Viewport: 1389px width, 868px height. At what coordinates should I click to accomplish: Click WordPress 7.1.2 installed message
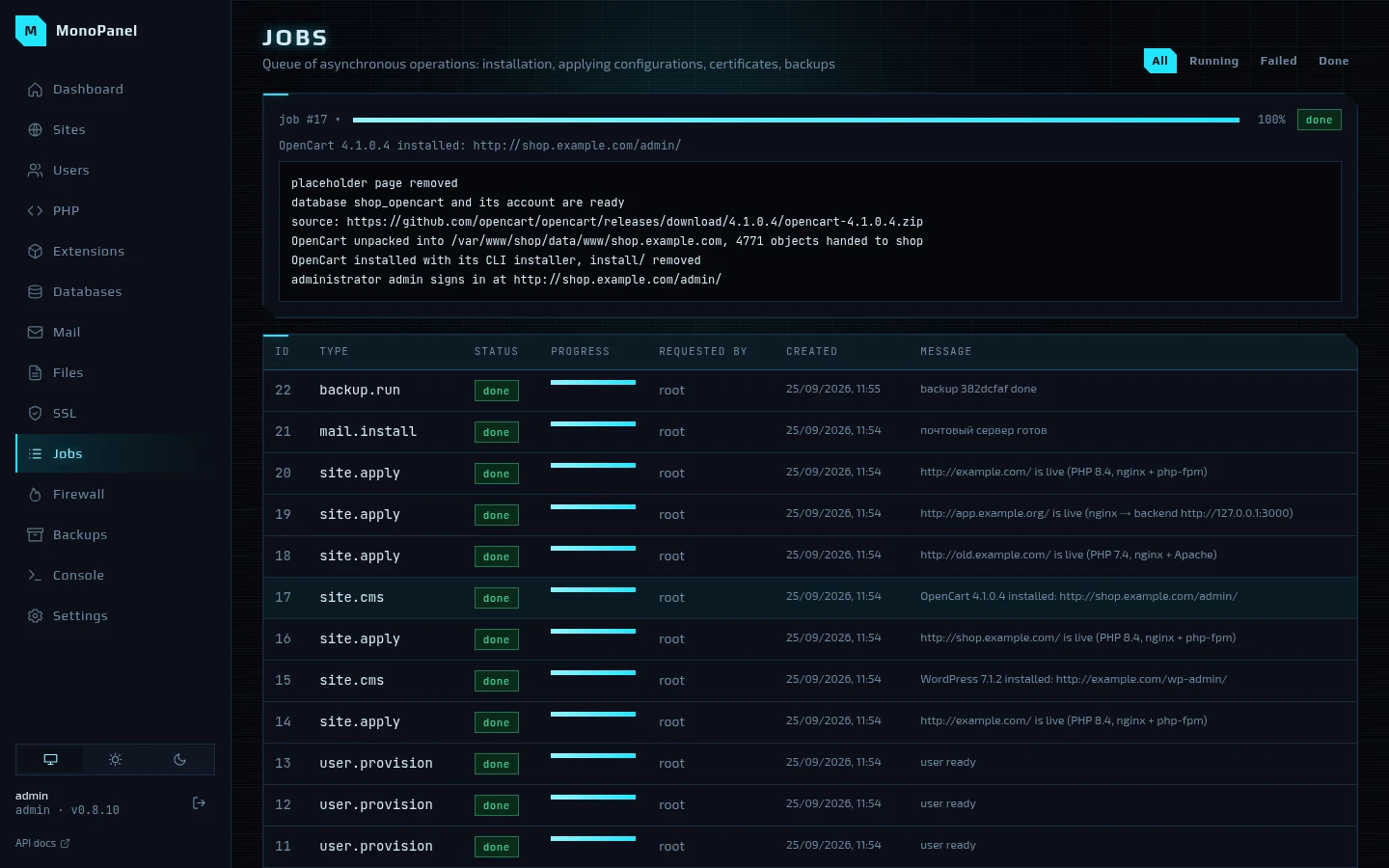pos(1074,680)
